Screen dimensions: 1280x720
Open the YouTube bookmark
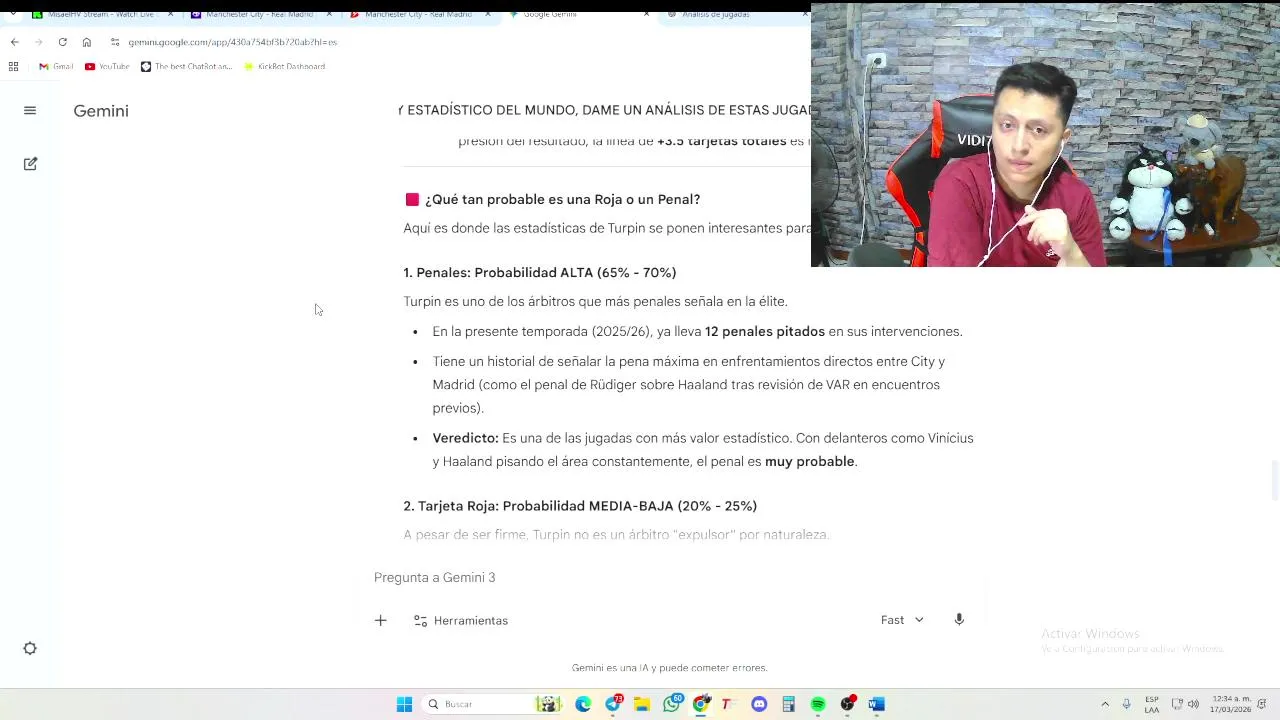(x=107, y=67)
